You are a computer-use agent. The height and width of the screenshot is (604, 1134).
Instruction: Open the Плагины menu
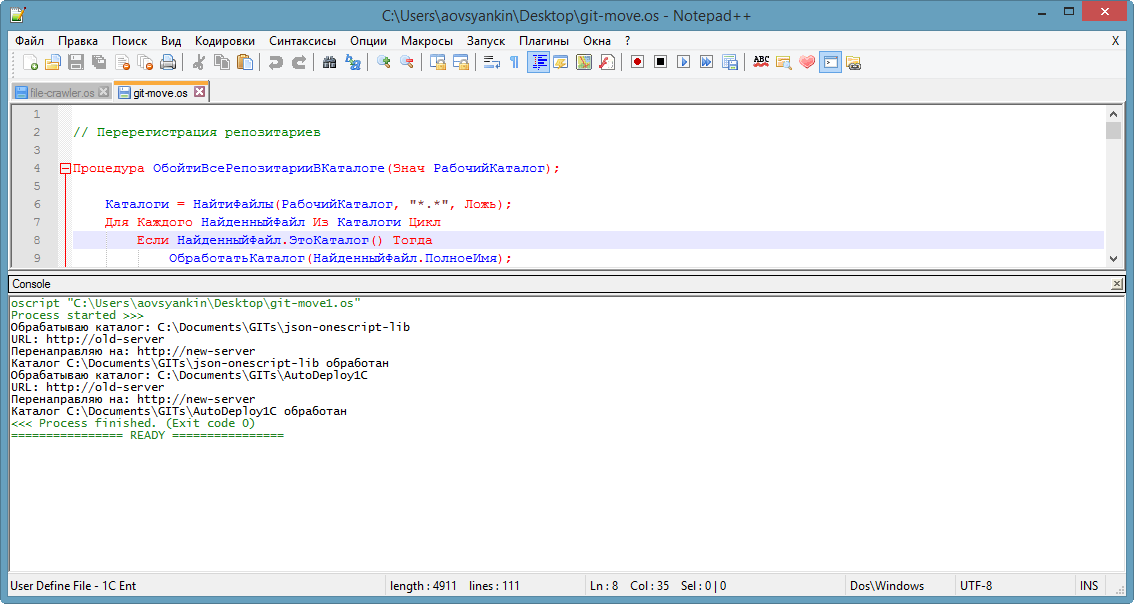(544, 41)
